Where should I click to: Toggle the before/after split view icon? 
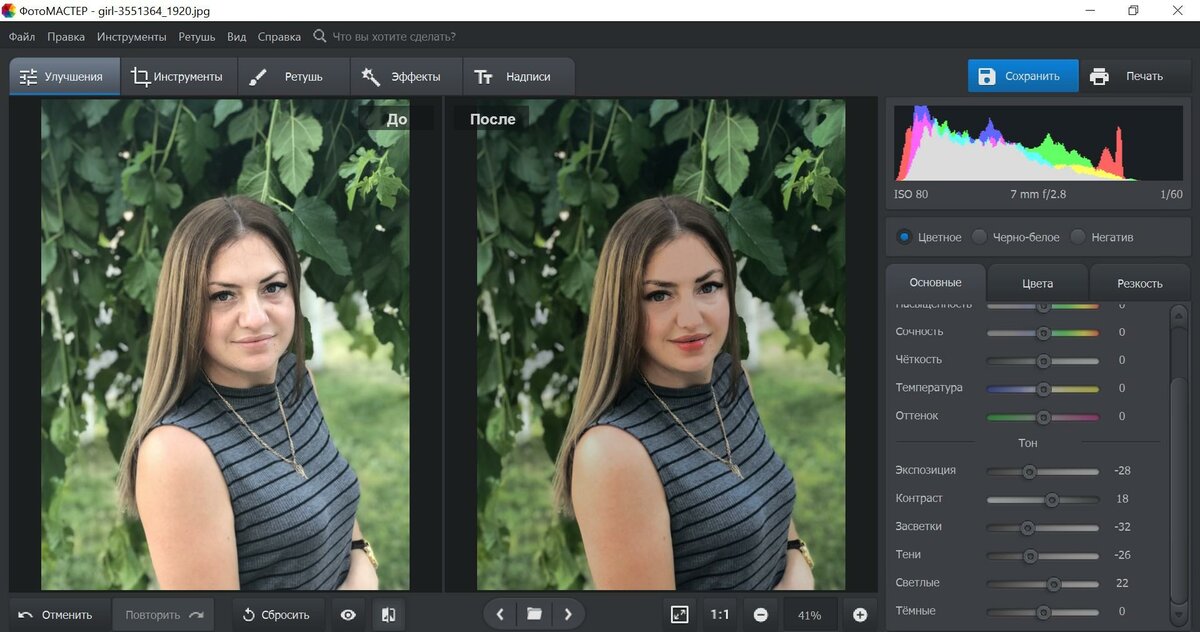click(388, 615)
